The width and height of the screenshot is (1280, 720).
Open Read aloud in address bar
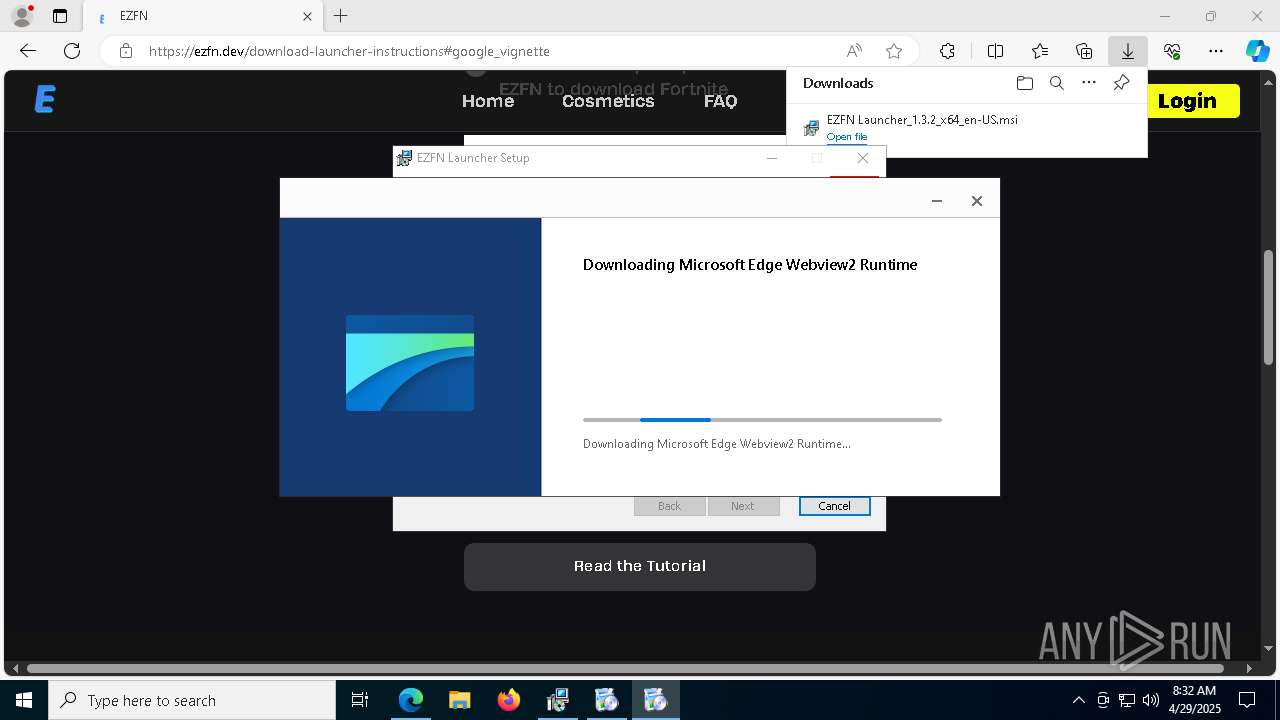(x=854, y=51)
